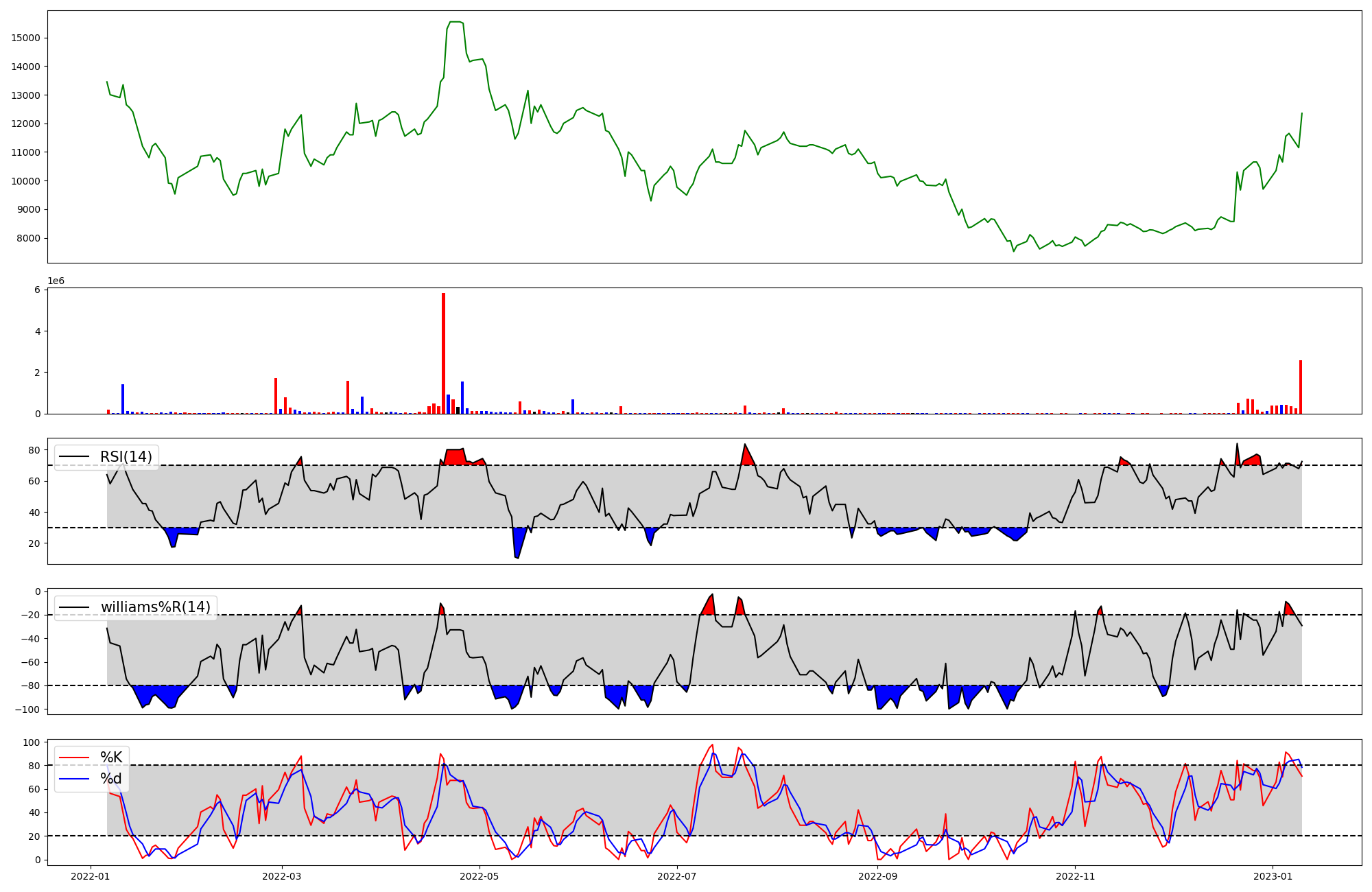This screenshot has width=1372, height=892.
Task: Click the -100 label on Williams axis
Action: pyautogui.click(x=27, y=709)
